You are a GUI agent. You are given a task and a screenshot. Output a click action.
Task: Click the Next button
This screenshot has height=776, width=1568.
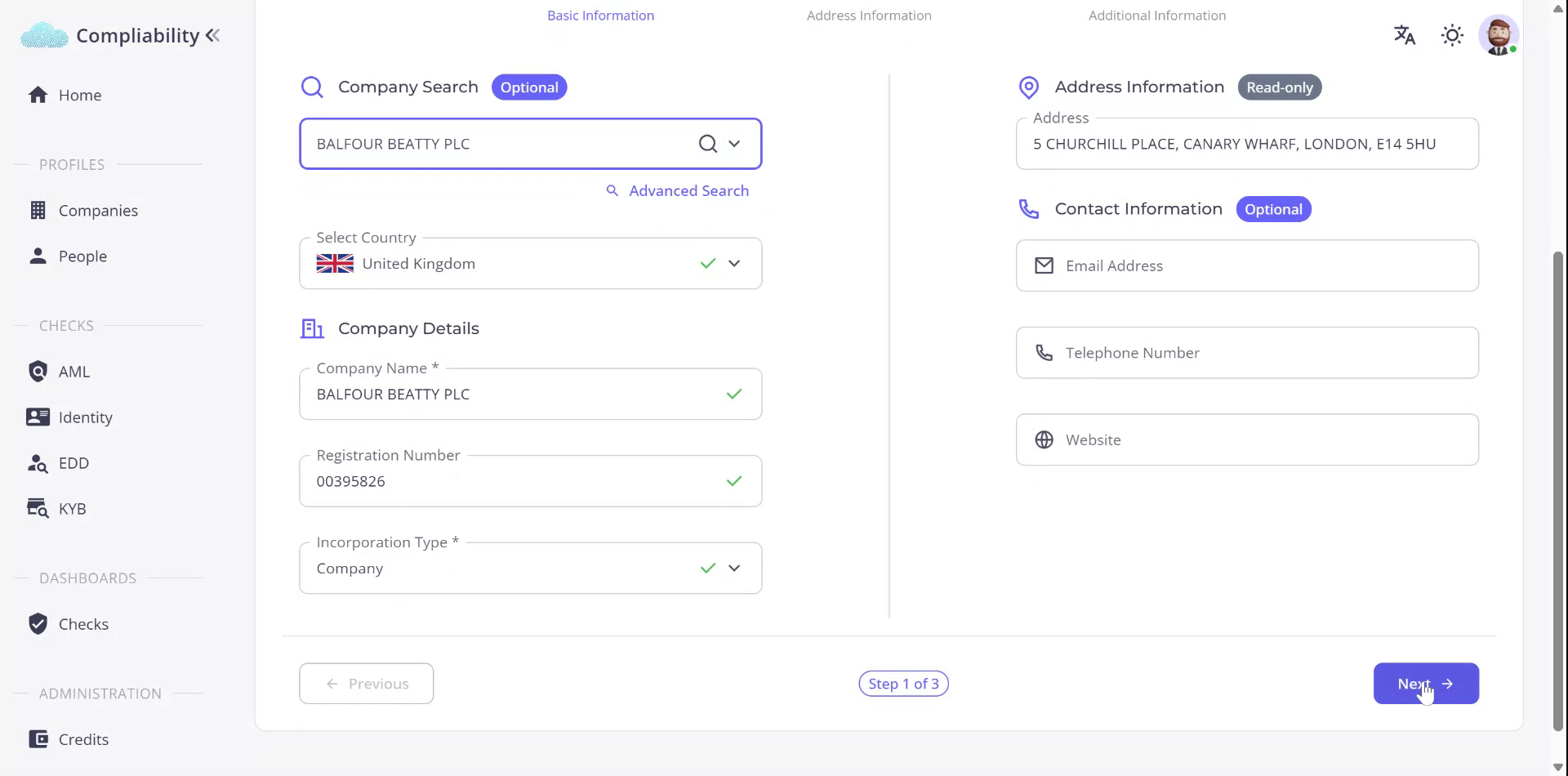[1425, 684]
